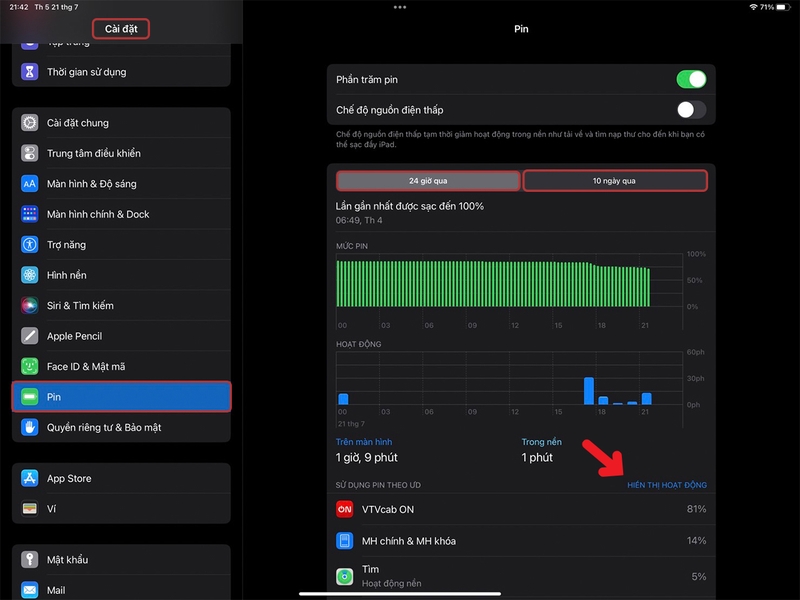Open Quyền riêng tư & Bảo mật hand icon
800x600 pixels.
pyautogui.click(x=30, y=427)
